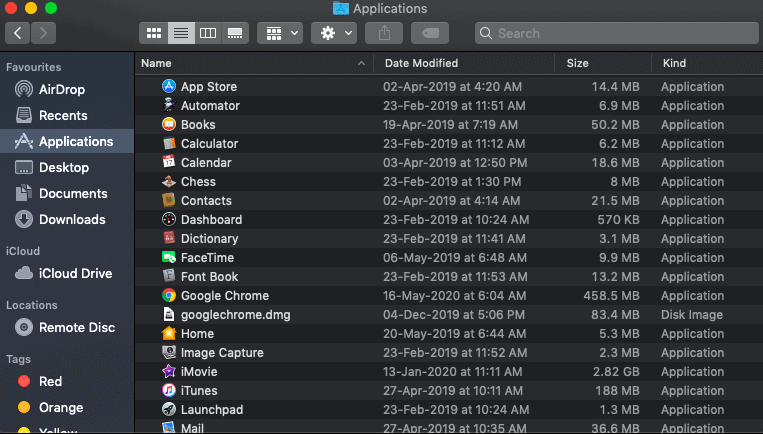The height and width of the screenshot is (434, 763).
Task: Click the Edit Tags toolbar button
Action: click(430, 33)
